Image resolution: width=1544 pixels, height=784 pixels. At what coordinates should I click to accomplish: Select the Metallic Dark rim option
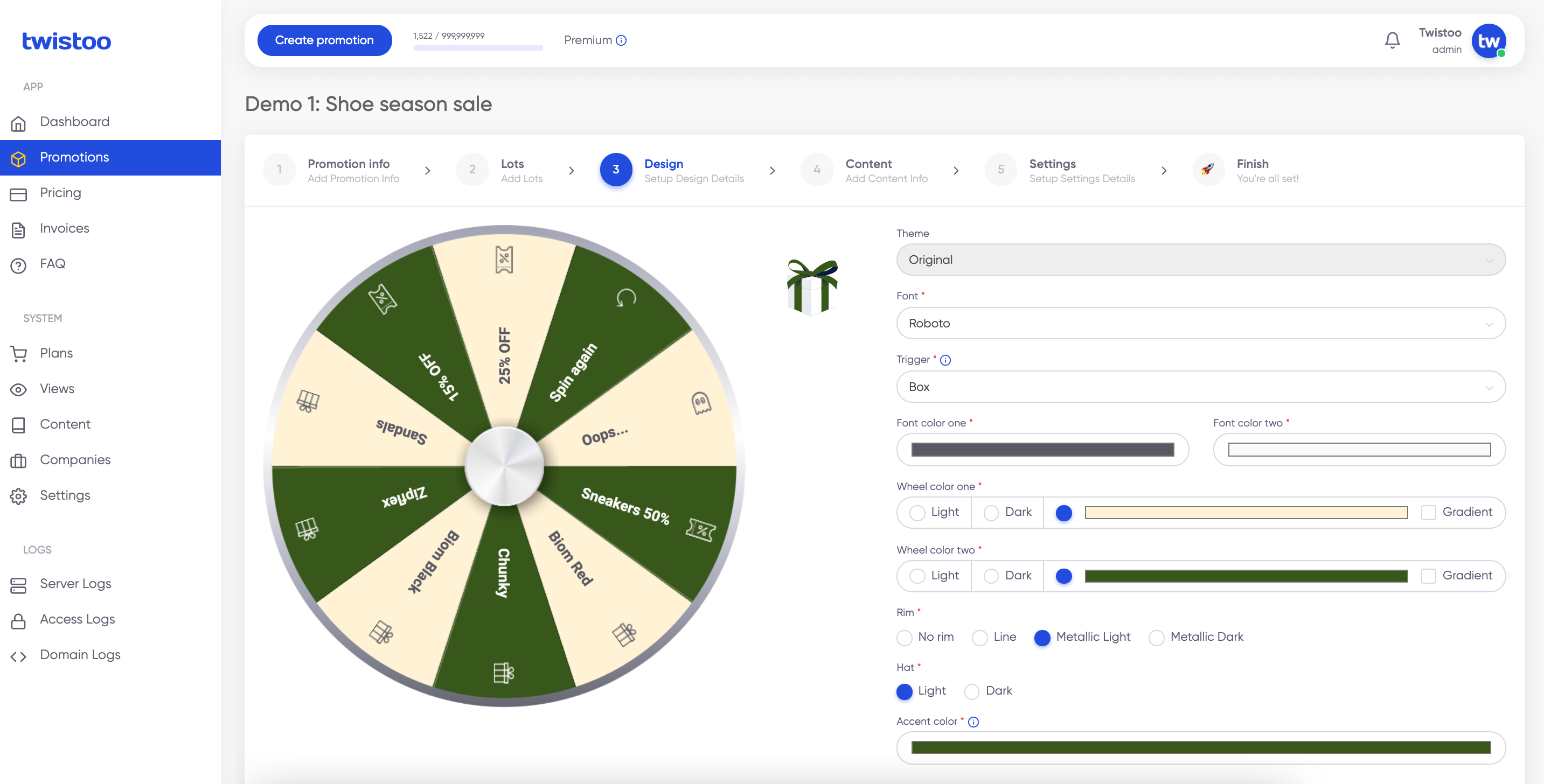1156,638
